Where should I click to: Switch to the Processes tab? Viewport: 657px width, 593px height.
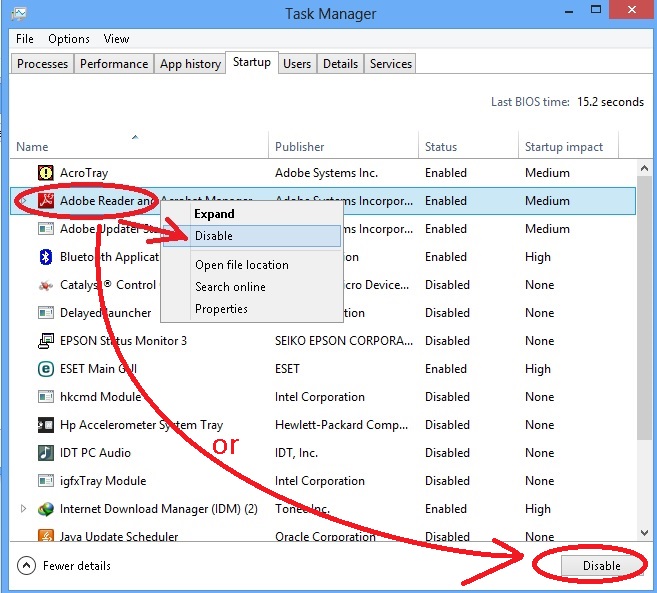(42, 64)
